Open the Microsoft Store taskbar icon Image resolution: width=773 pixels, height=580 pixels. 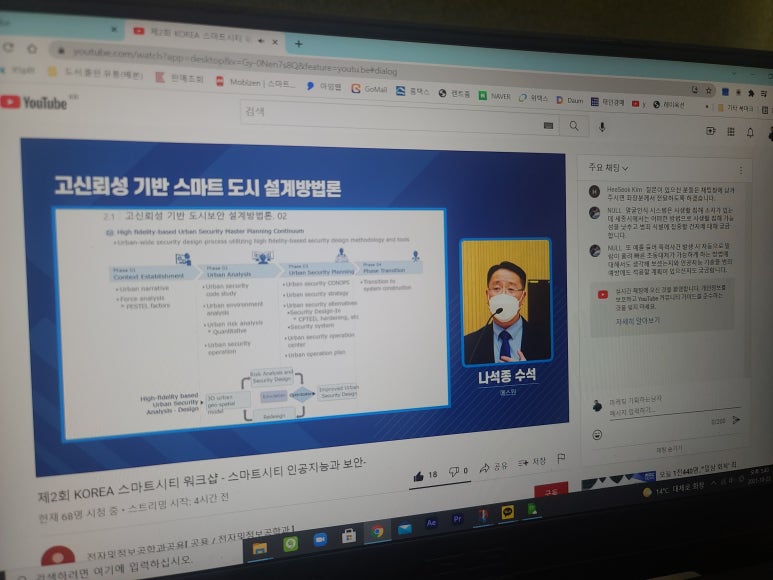[349, 536]
